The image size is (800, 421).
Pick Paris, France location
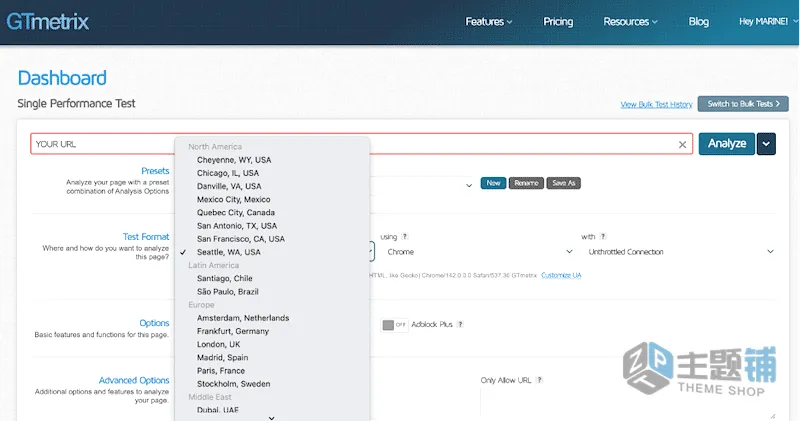click(x=221, y=371)
